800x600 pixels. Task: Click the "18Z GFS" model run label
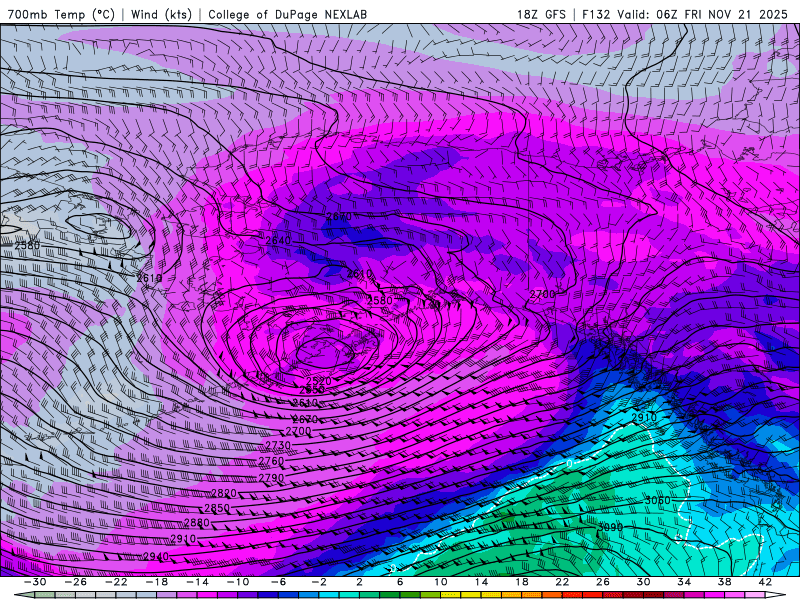[x=541, y=14]
